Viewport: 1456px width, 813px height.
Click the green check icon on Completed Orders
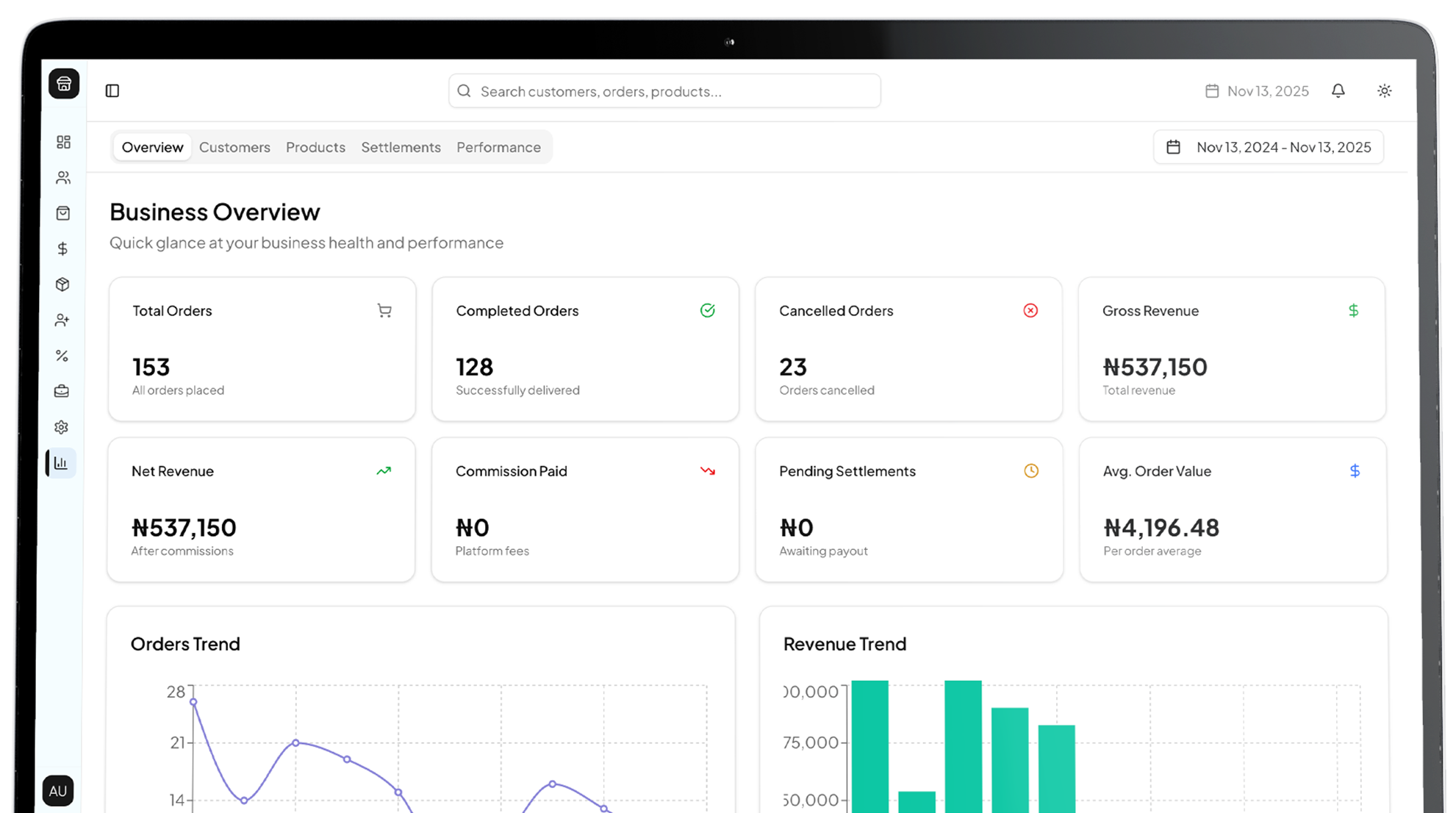[708, 311]
